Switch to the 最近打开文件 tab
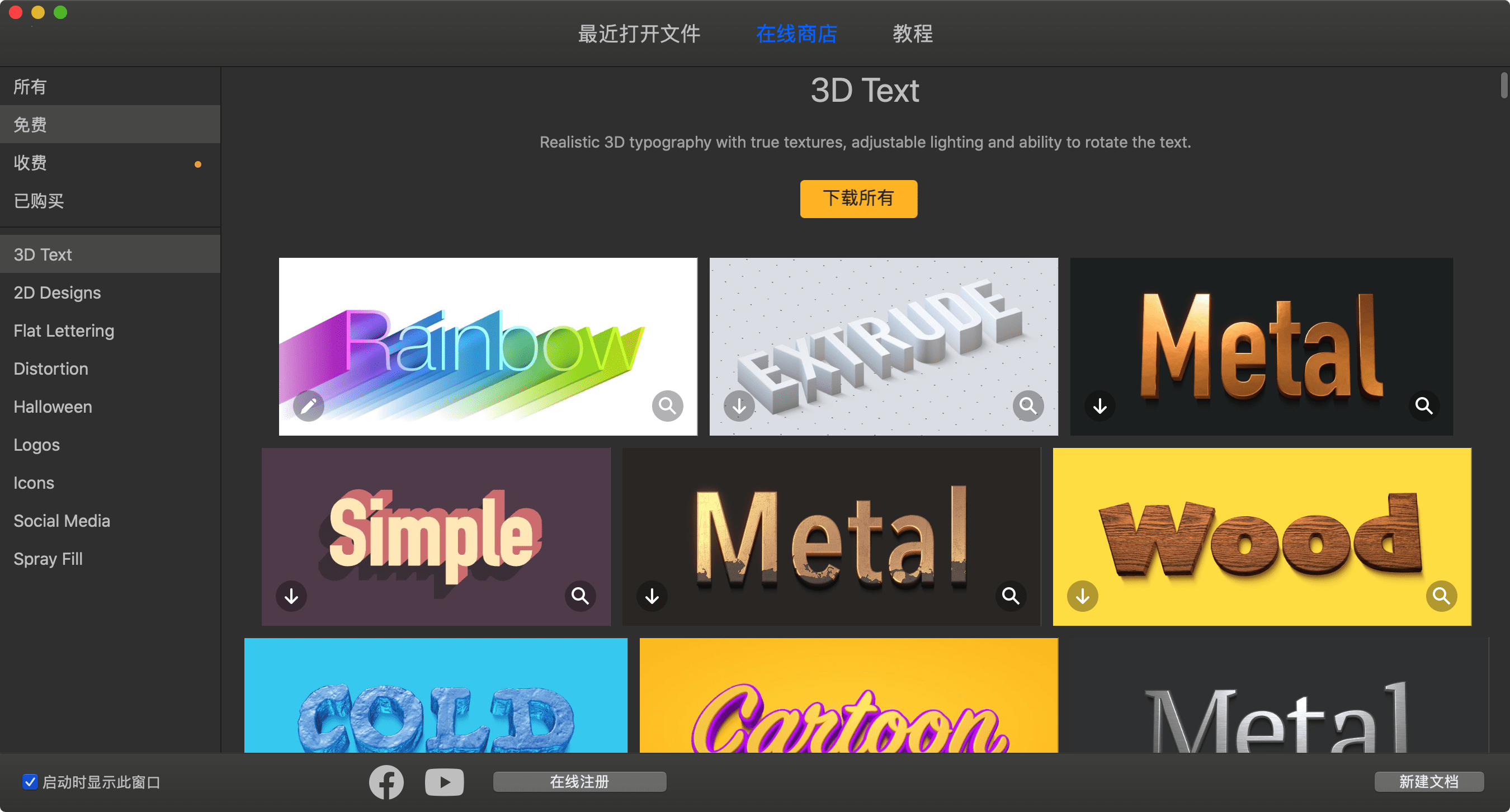This screenshot has height=812, width=1510. (x=639, y=34)
